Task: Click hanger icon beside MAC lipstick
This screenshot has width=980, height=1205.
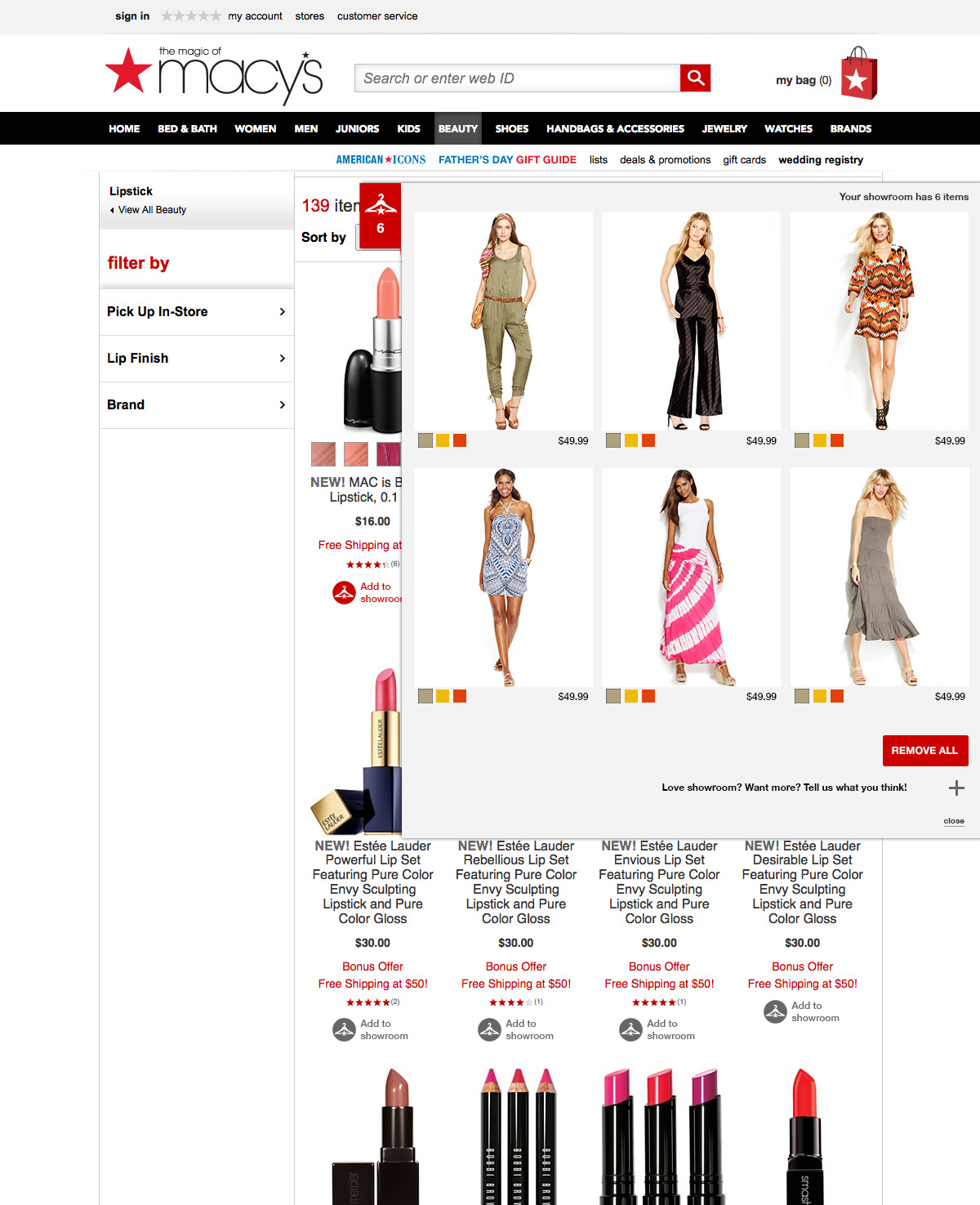Action: (344, 592)
